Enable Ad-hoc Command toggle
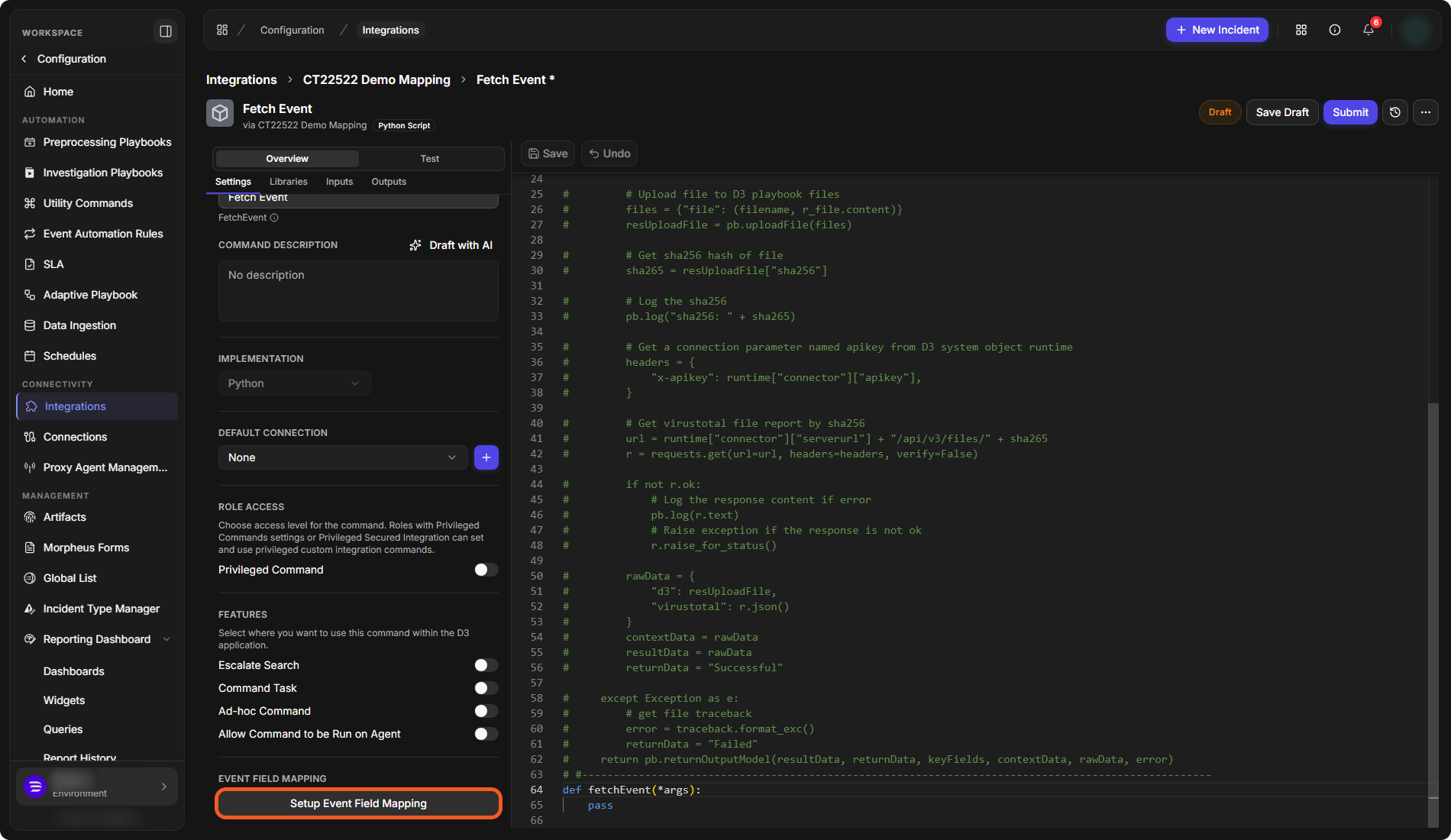The width and height of the screenshot is (1451, 840). [x=486, y=711]
